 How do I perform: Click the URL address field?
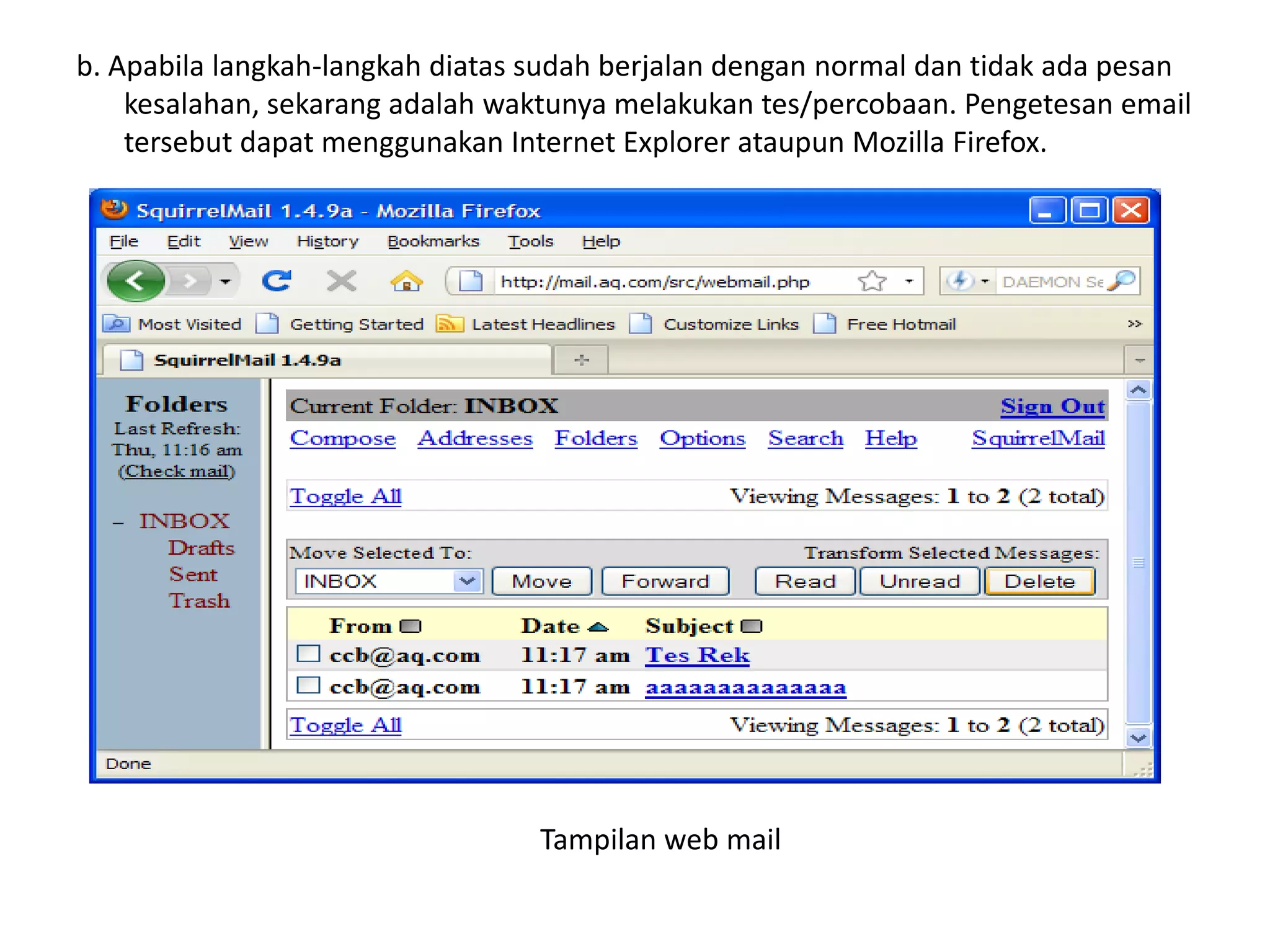655,282
